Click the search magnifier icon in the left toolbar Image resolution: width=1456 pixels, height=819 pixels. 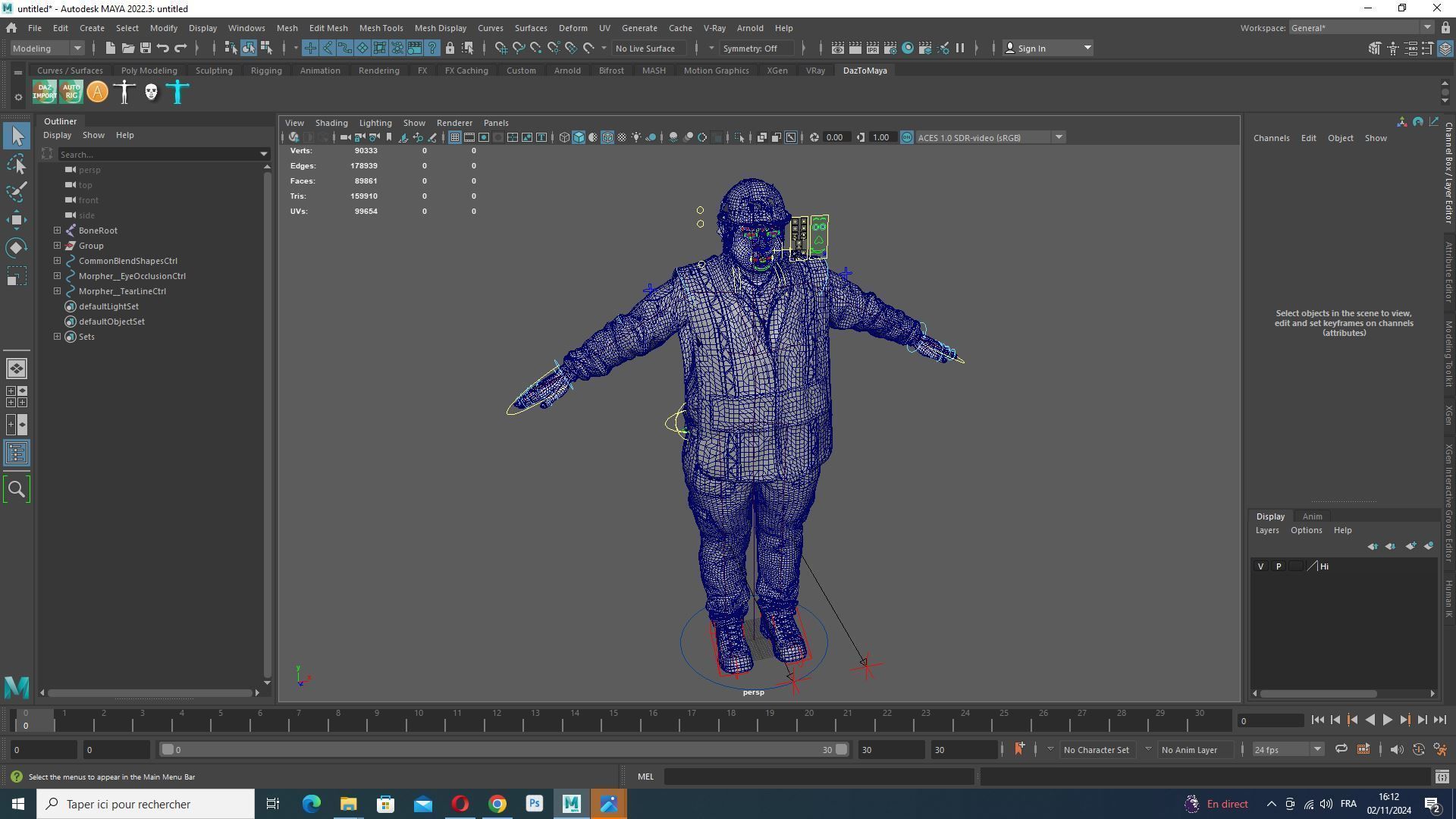click(17, 490)
